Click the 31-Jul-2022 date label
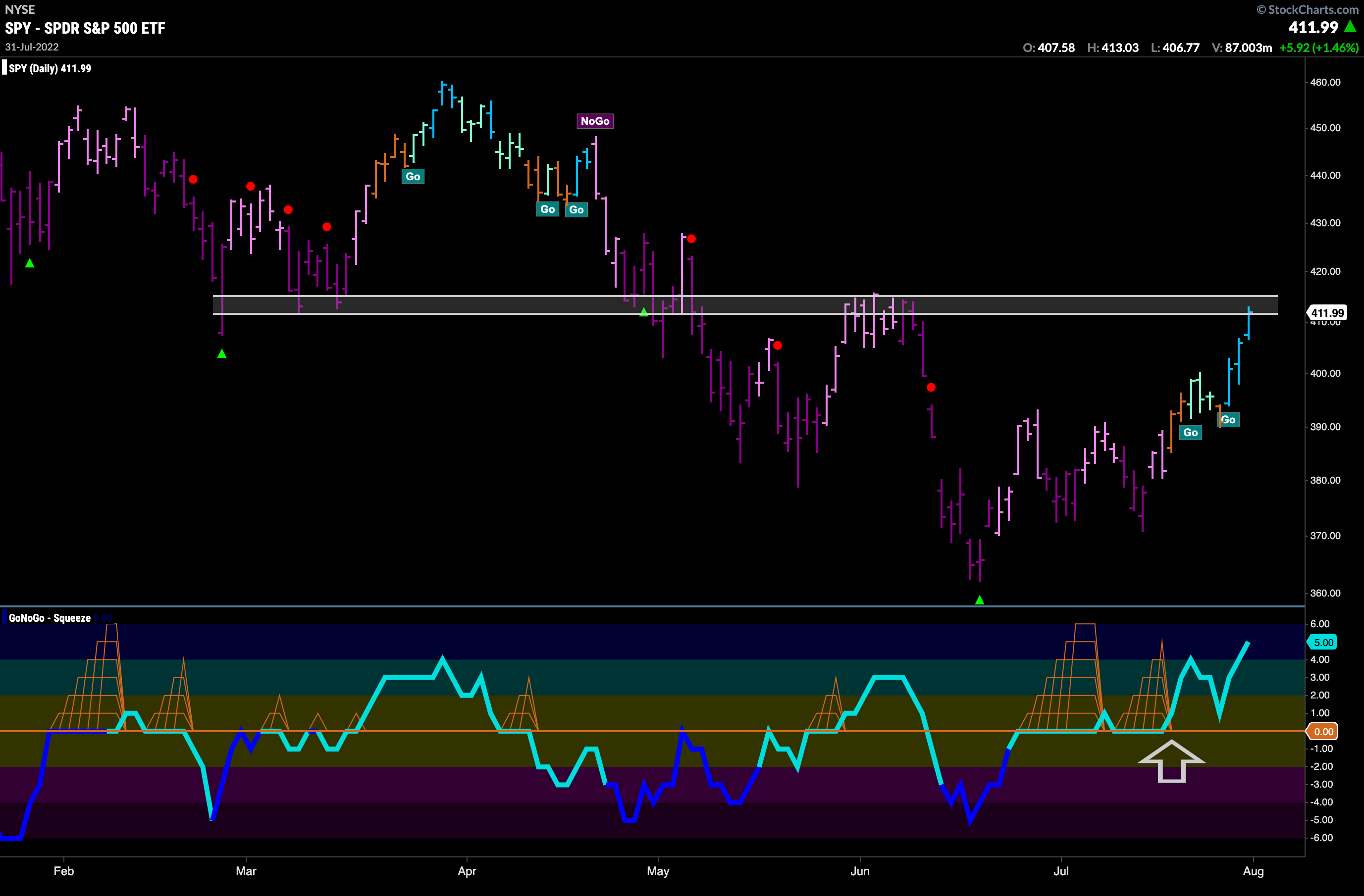Screen dimensions: 1364x896 [32, 47]
